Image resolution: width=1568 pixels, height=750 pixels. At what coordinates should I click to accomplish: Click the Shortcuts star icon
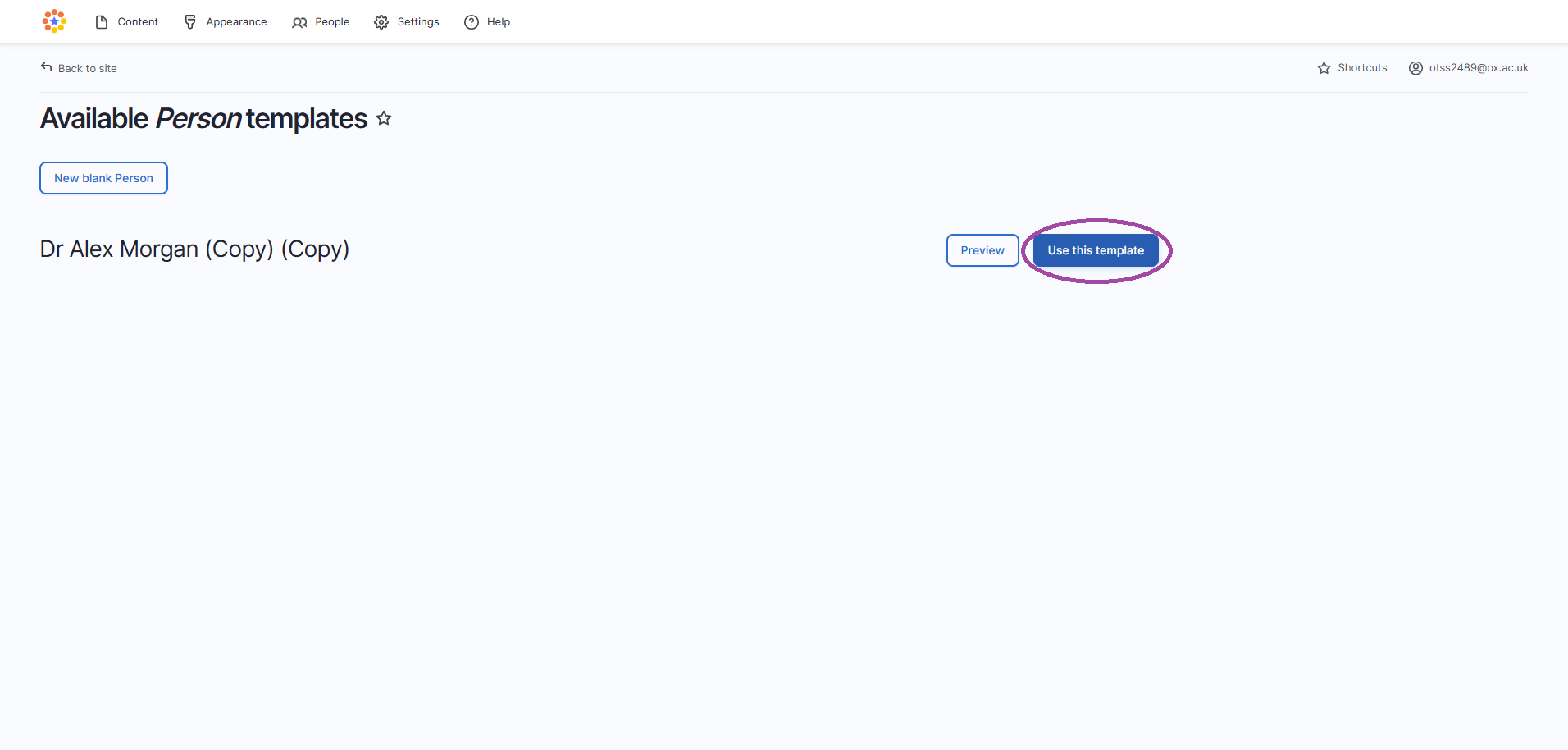pos(1324,67)
